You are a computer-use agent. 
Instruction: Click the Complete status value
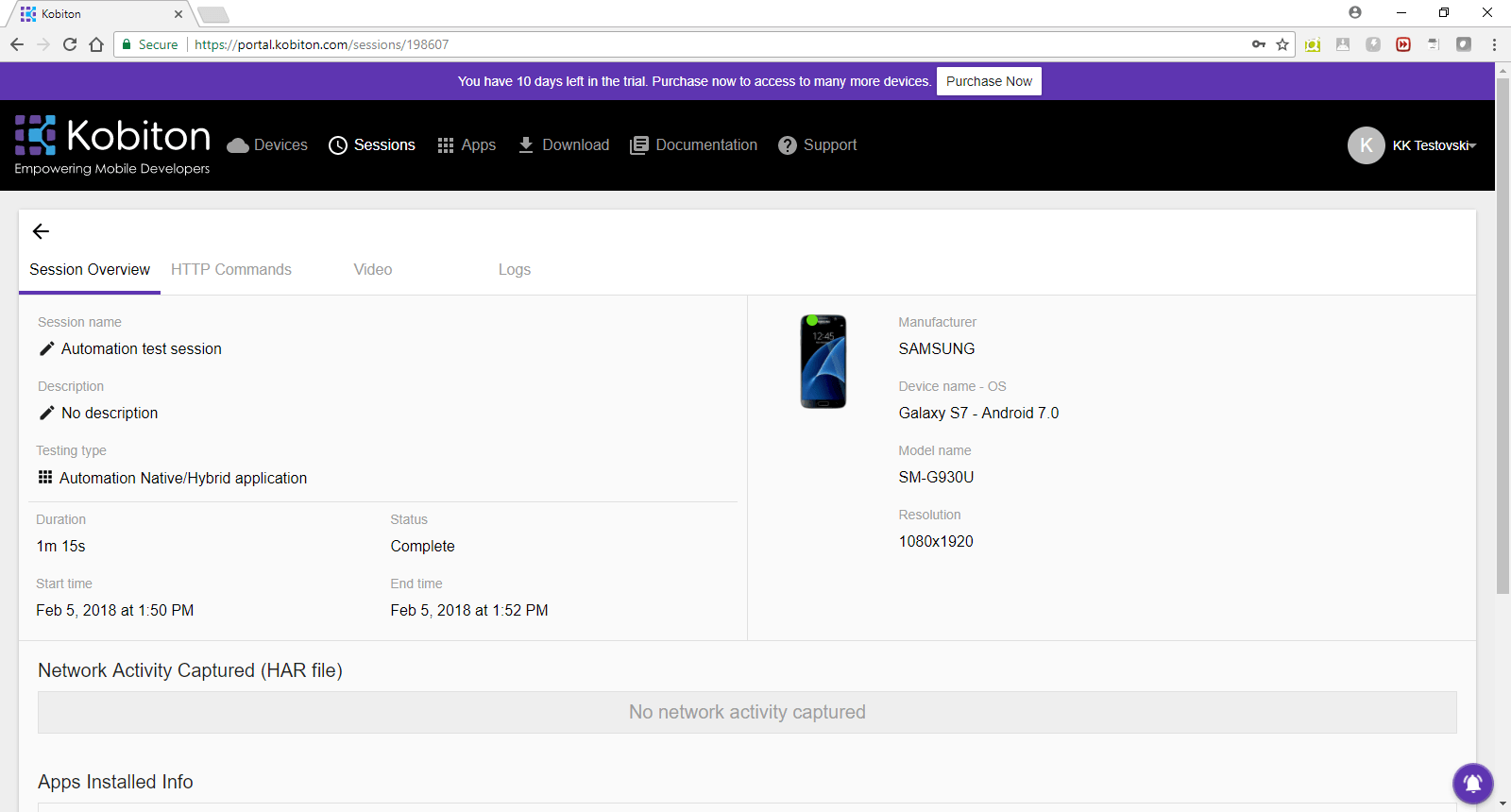click(x=423, y=546)
